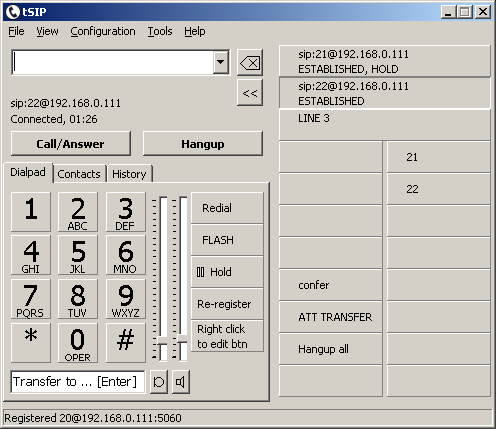496x429 pixels.
Task: Dial the hash key on keypad
Action: pyautogui.click(x=126, y=343)
